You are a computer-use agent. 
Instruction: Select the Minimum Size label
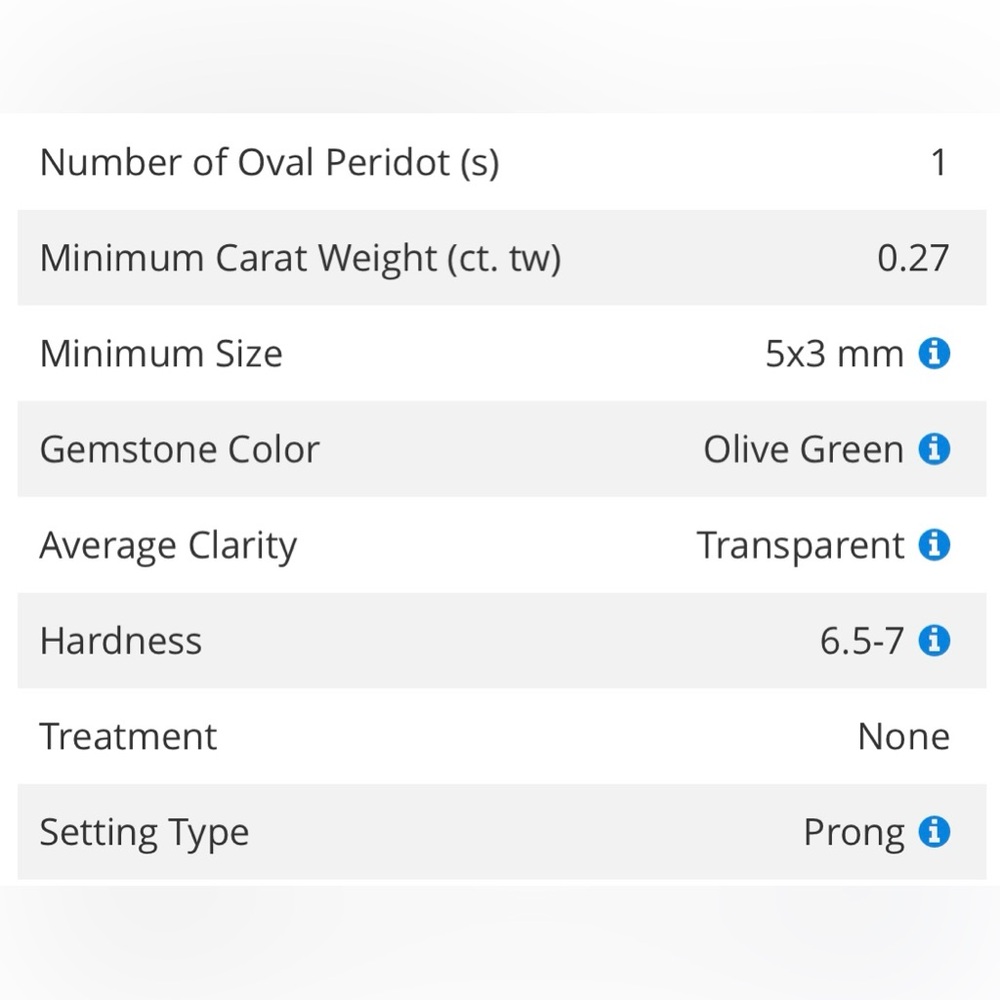click(x=161, y=353)
